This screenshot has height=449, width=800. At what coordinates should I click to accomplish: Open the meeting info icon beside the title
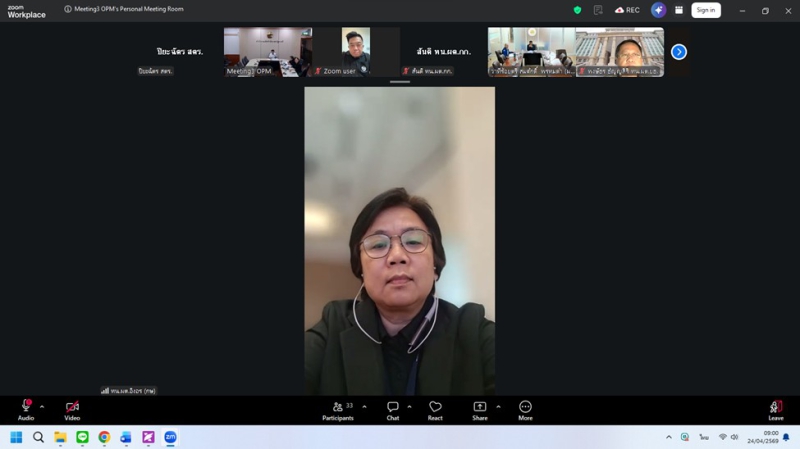point(68,9)
